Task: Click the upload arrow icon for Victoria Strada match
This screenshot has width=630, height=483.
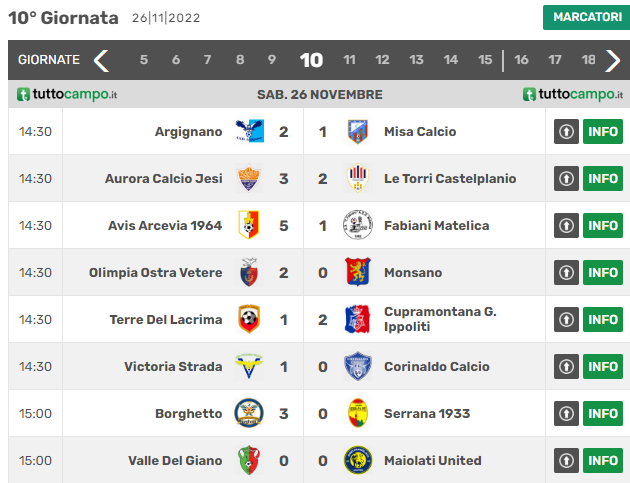Action: tap(566, 366)
